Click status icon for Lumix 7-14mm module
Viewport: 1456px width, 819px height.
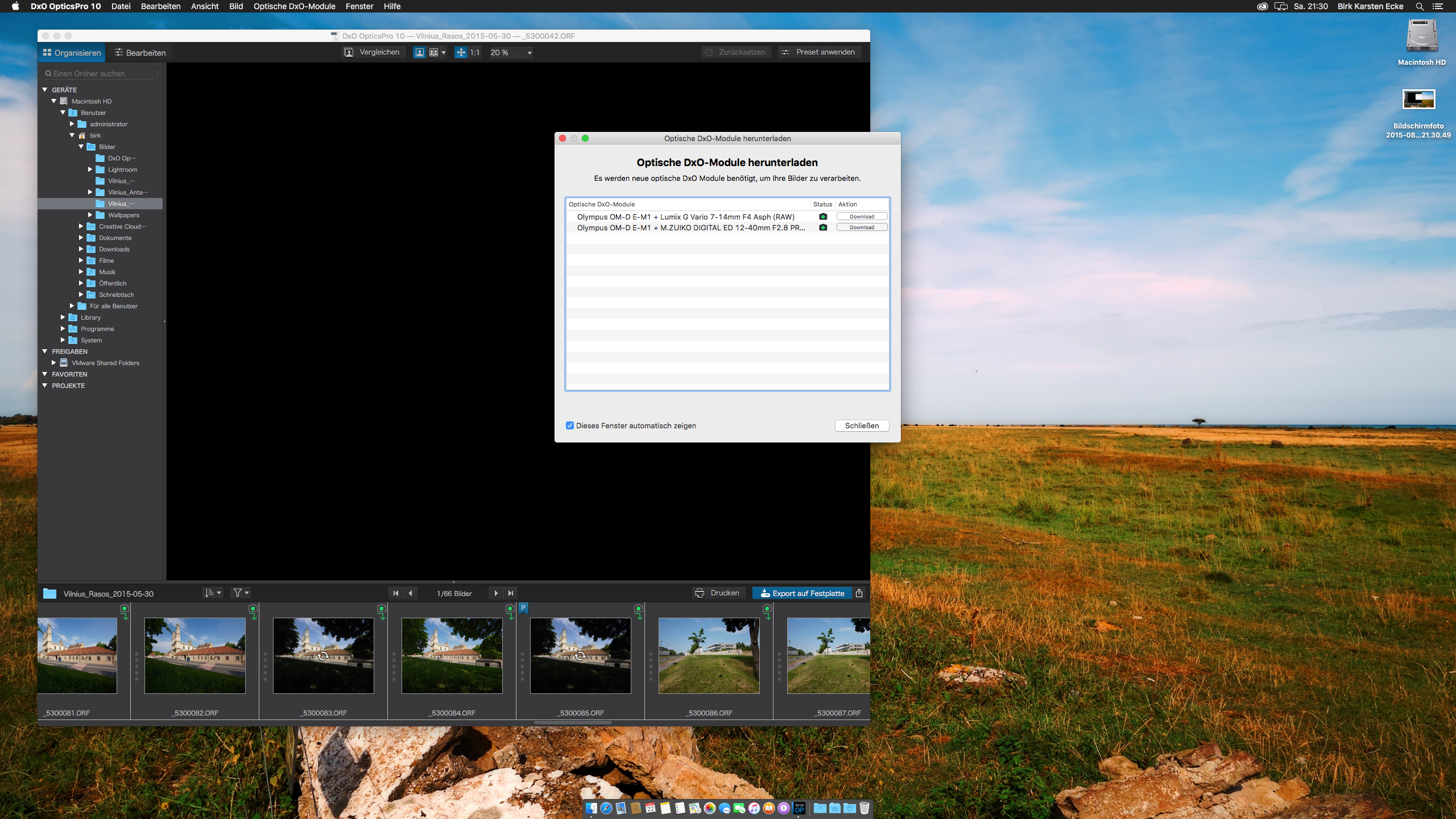[823, 217]
